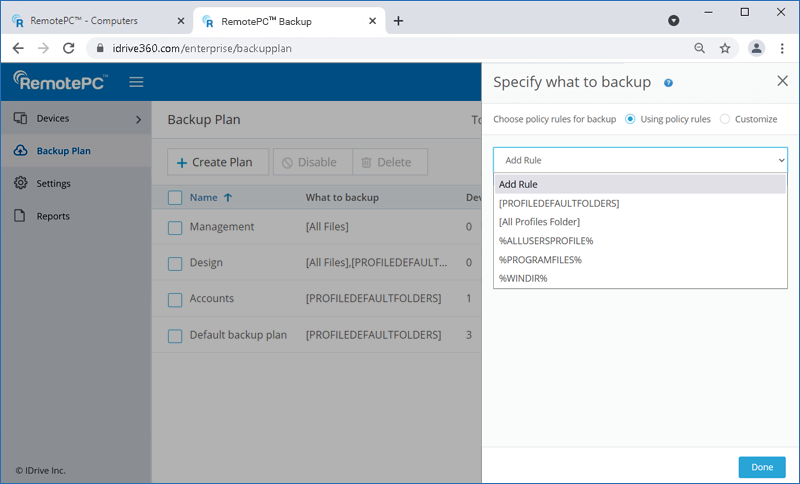Screen dimensions: 800x484
Task: Click the help icon next to panel title
Action: pos(668,83)
